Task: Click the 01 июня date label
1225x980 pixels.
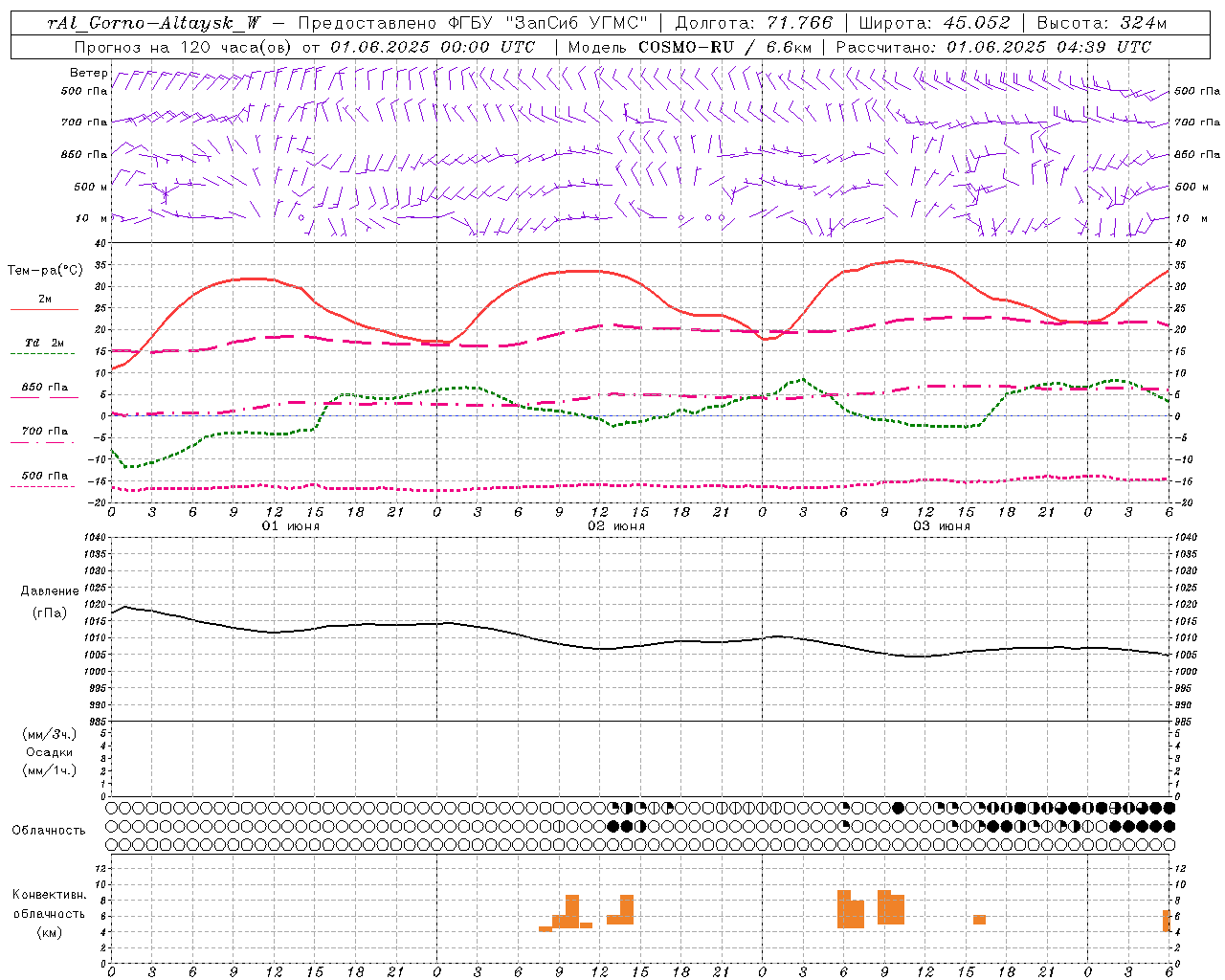Action: click(x=291, y=526)
